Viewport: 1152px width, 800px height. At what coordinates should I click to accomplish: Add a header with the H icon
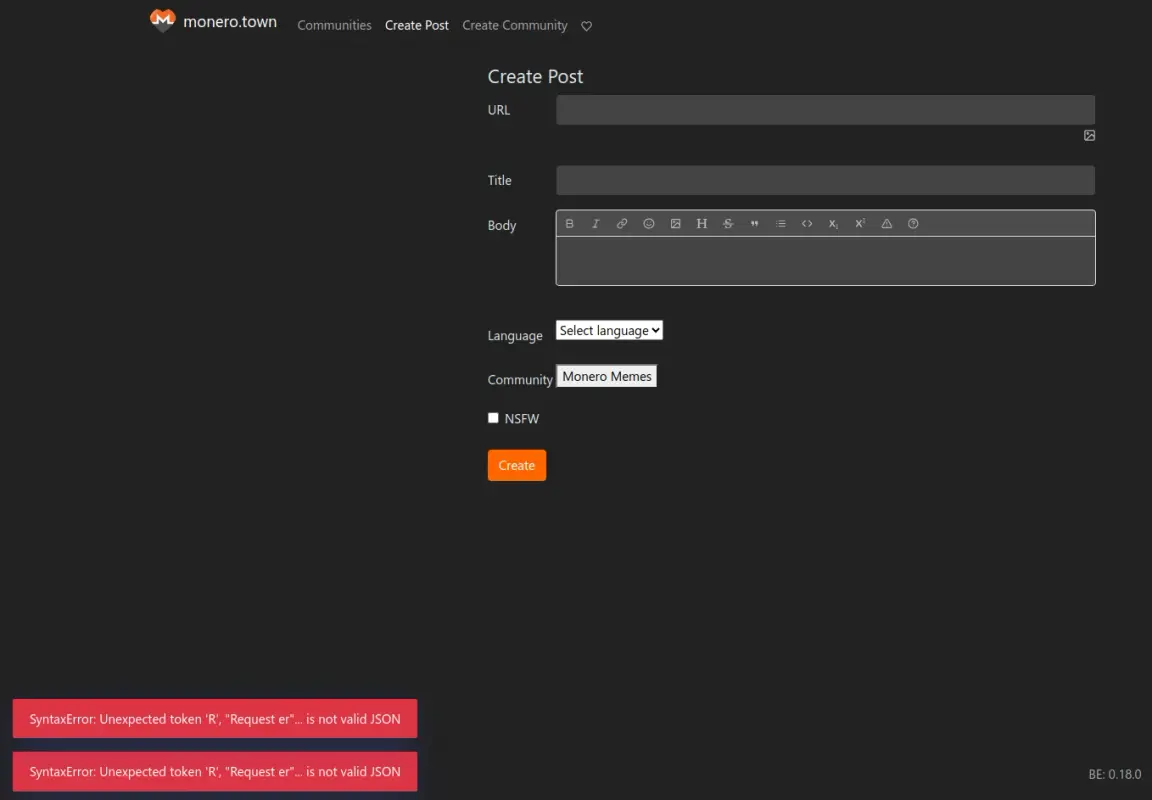(702, 223)
